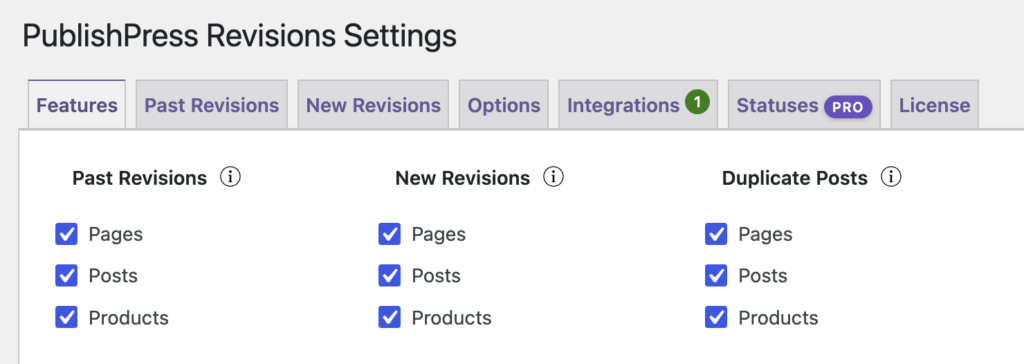Click info icon next to Duplicate Posts heading
The height and width of the screenshot is (364, 1024).
[x=891, y=177]
